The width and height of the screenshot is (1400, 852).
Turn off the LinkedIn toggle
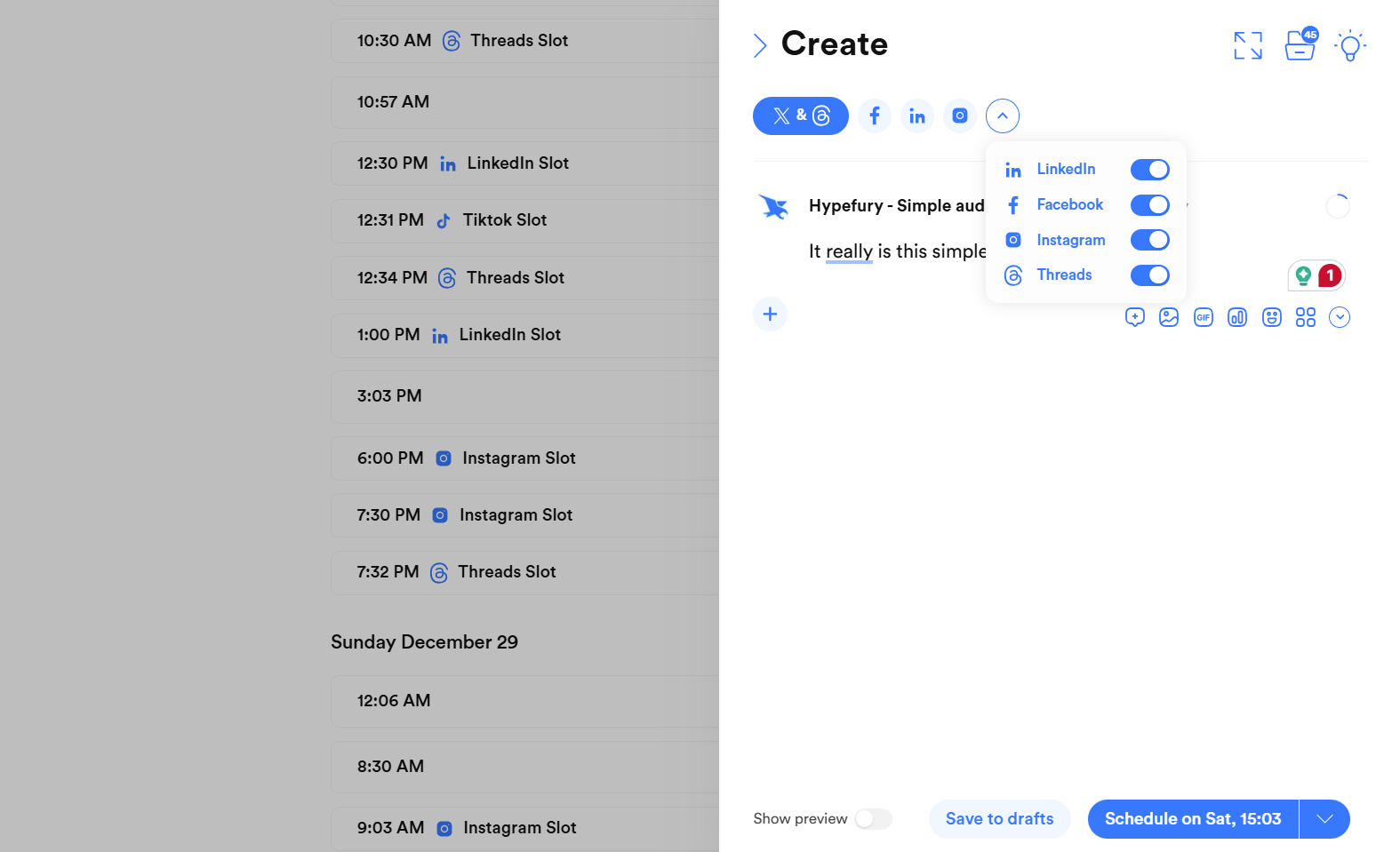(1149, 170)
